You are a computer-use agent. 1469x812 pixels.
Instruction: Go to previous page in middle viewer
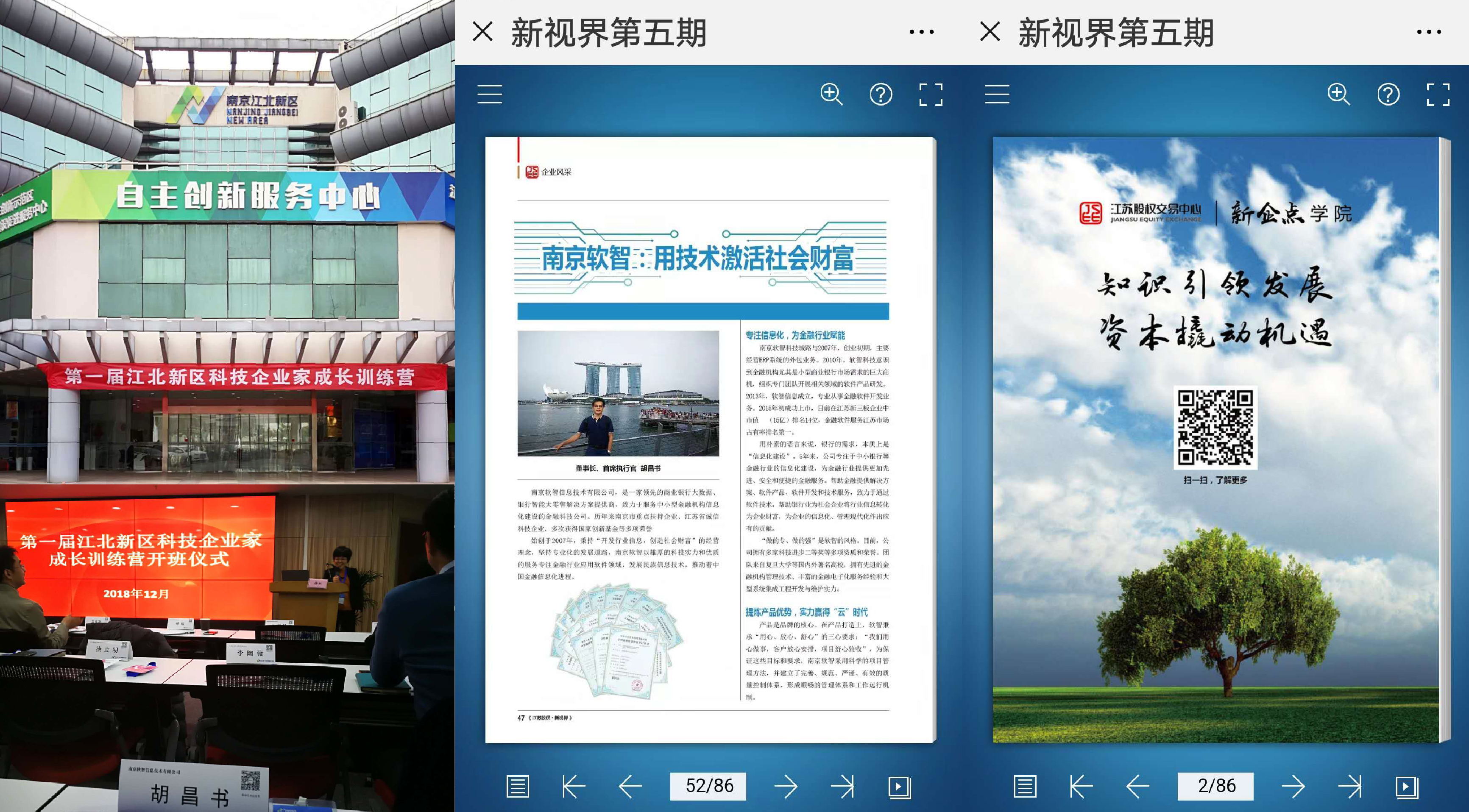click(x=630, y=786)
